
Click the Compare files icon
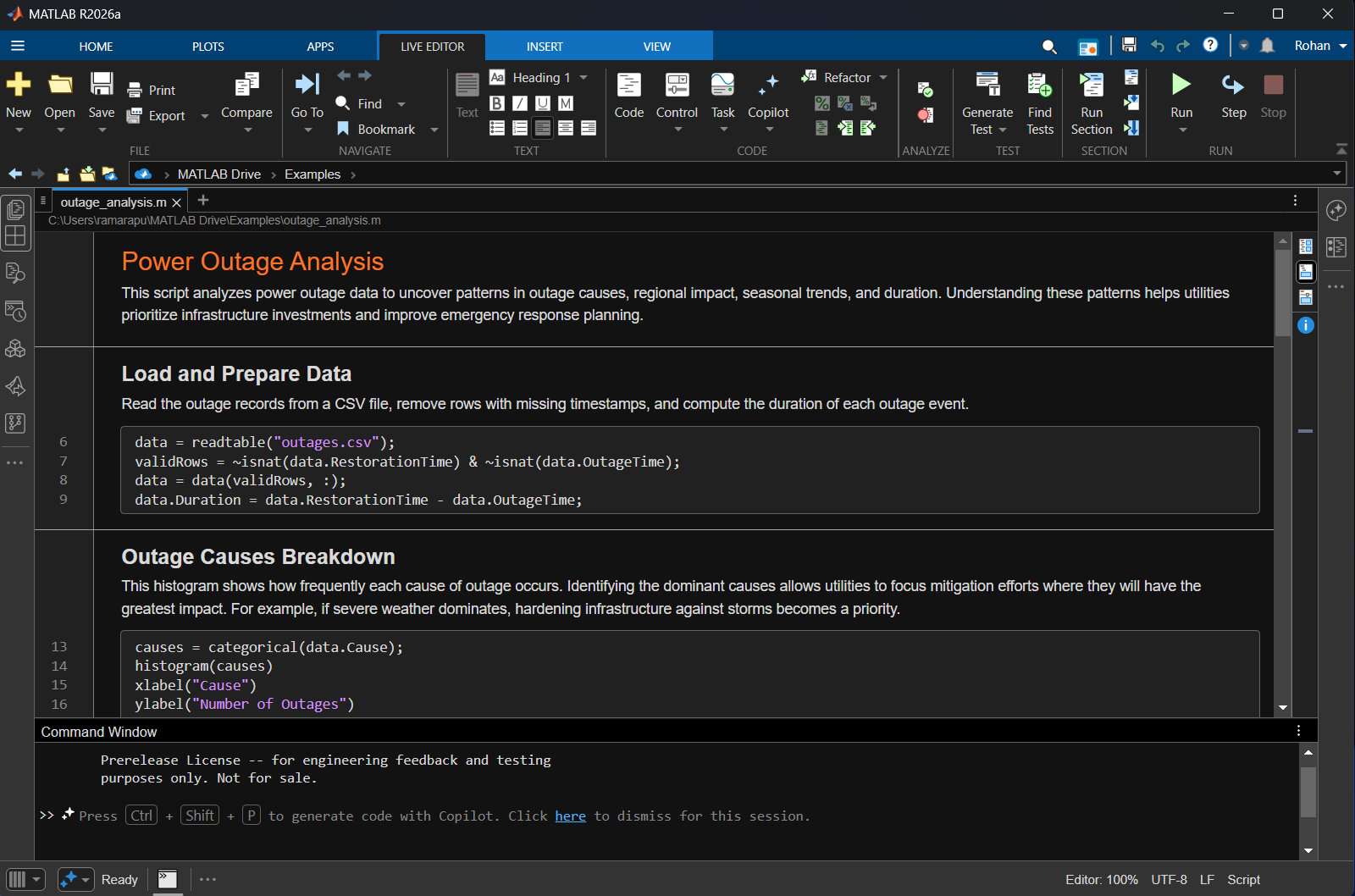point(246,86)
